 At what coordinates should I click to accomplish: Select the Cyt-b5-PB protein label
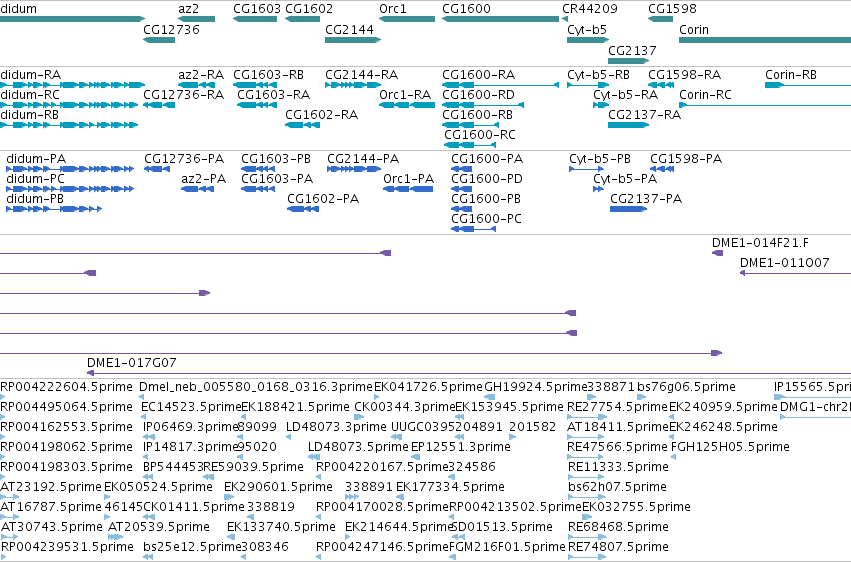tap(600, 159)
